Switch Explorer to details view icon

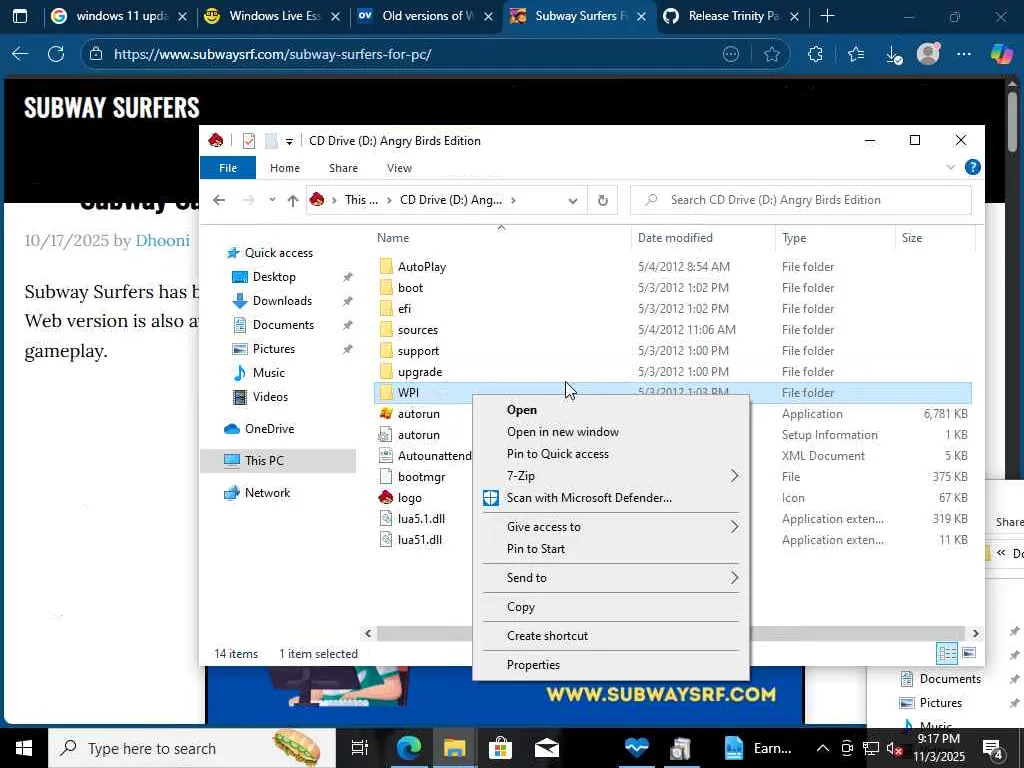click(x=947, y=652)
